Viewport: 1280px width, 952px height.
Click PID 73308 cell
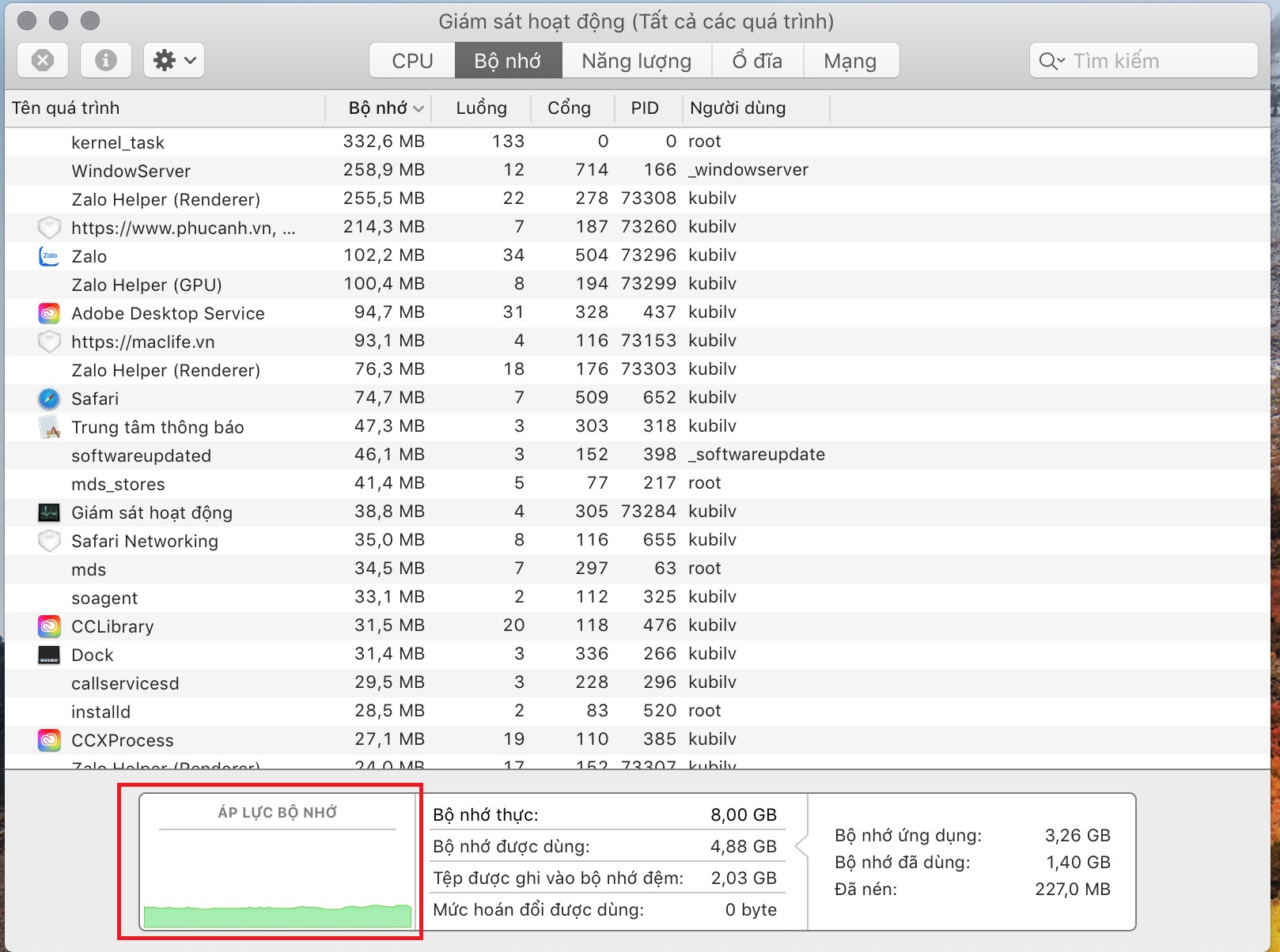649,198
